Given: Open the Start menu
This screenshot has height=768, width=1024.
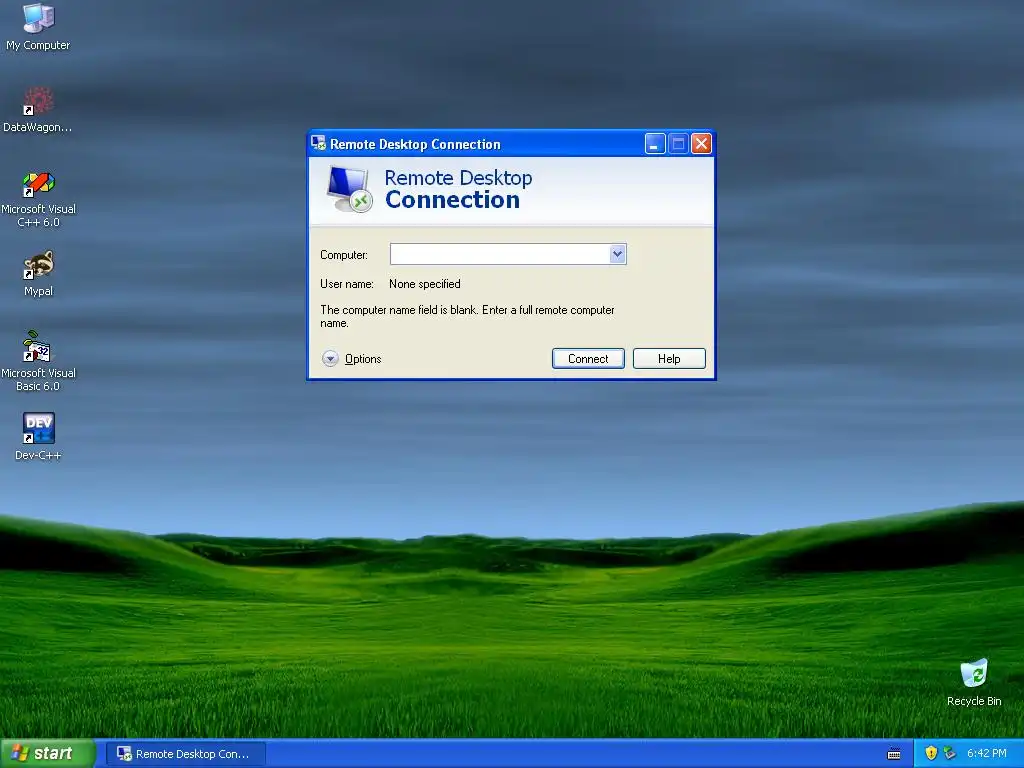Looking at the screenshot, I should [x=48, y=753].
